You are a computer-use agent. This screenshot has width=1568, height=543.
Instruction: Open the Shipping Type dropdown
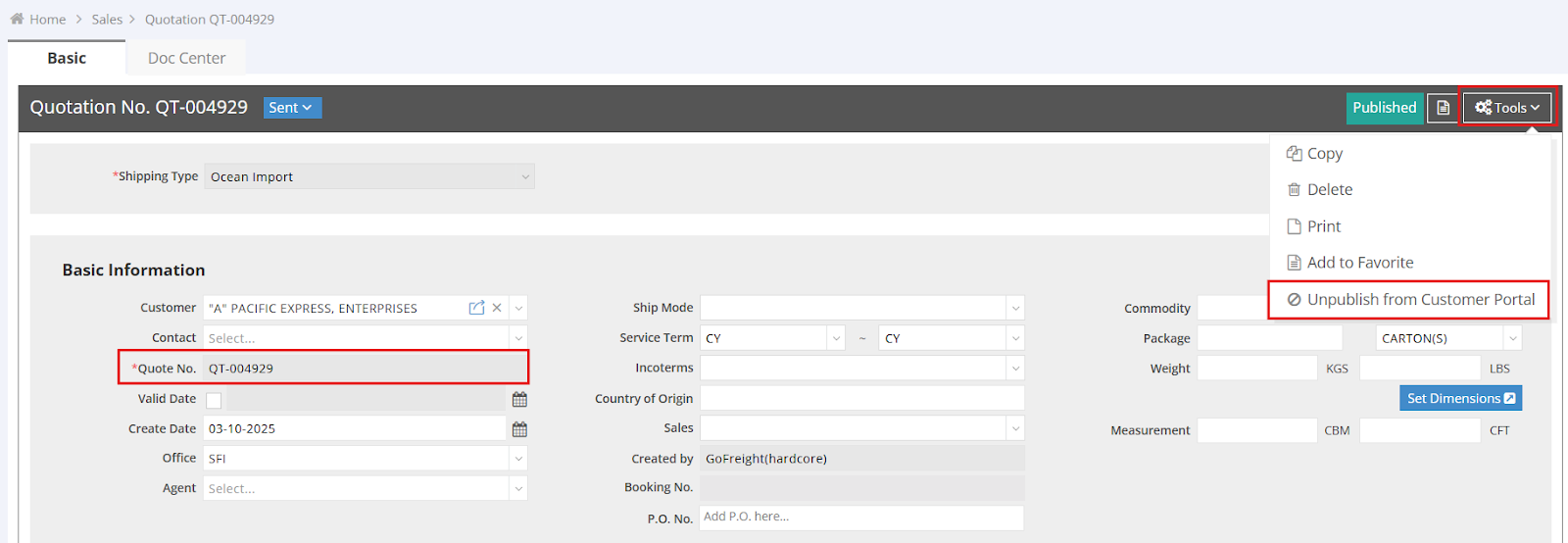tap(368, 176)
